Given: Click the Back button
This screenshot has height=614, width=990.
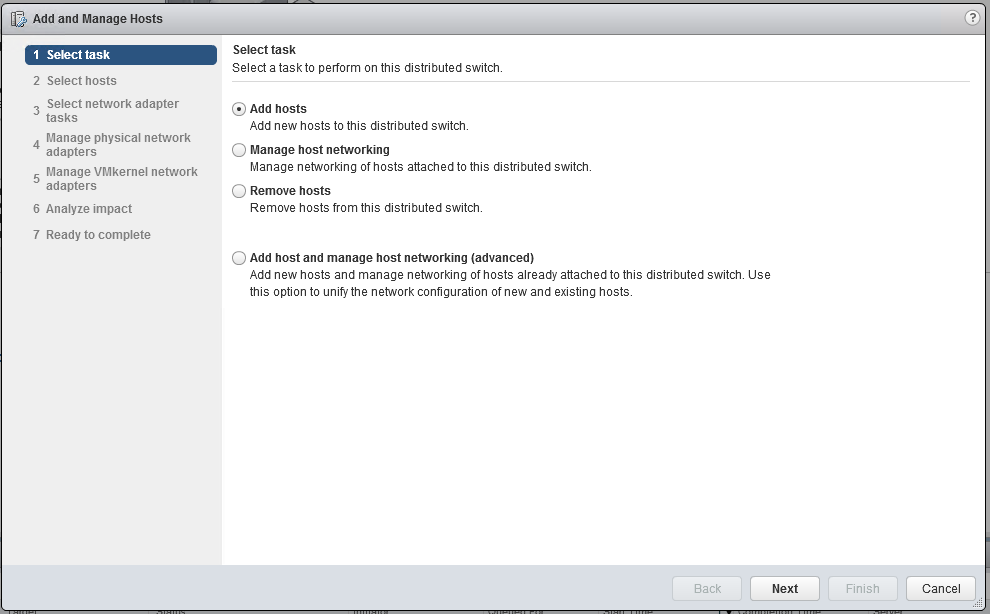Looking at the screenshot, I should tap(707, 588).
